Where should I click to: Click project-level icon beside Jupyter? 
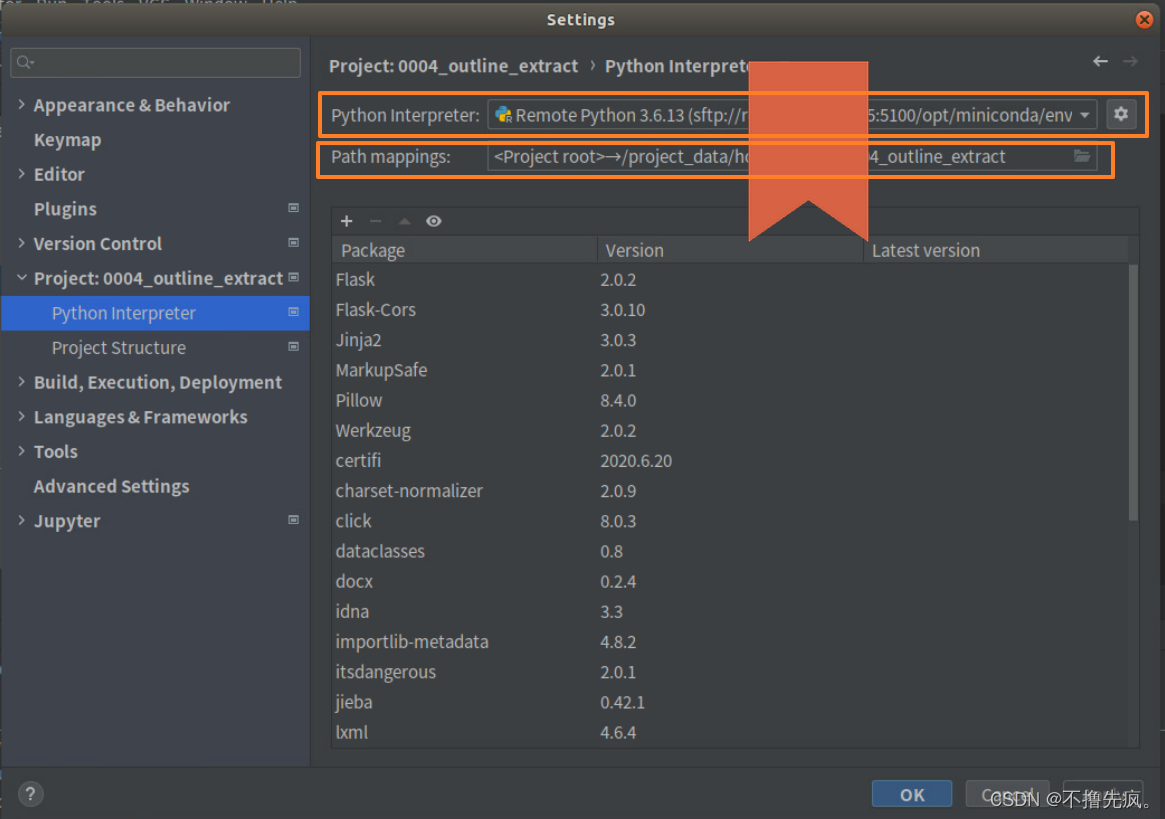pos(293,520)
